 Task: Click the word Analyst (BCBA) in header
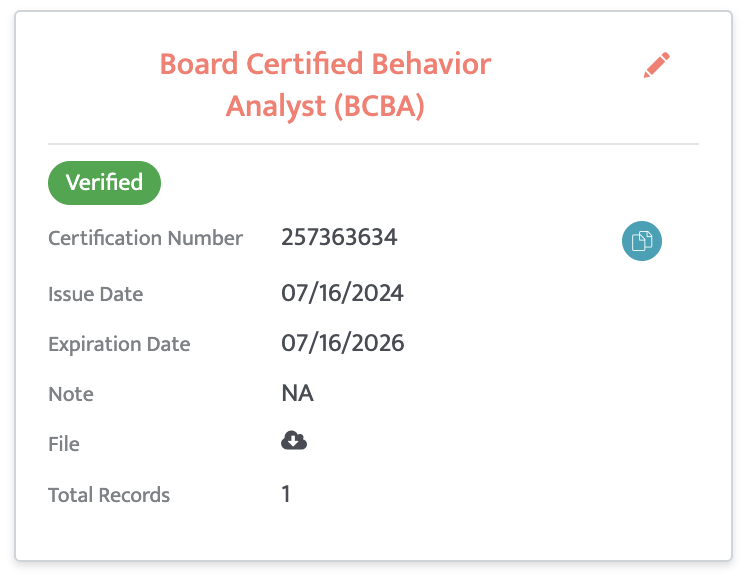point(325,107)
